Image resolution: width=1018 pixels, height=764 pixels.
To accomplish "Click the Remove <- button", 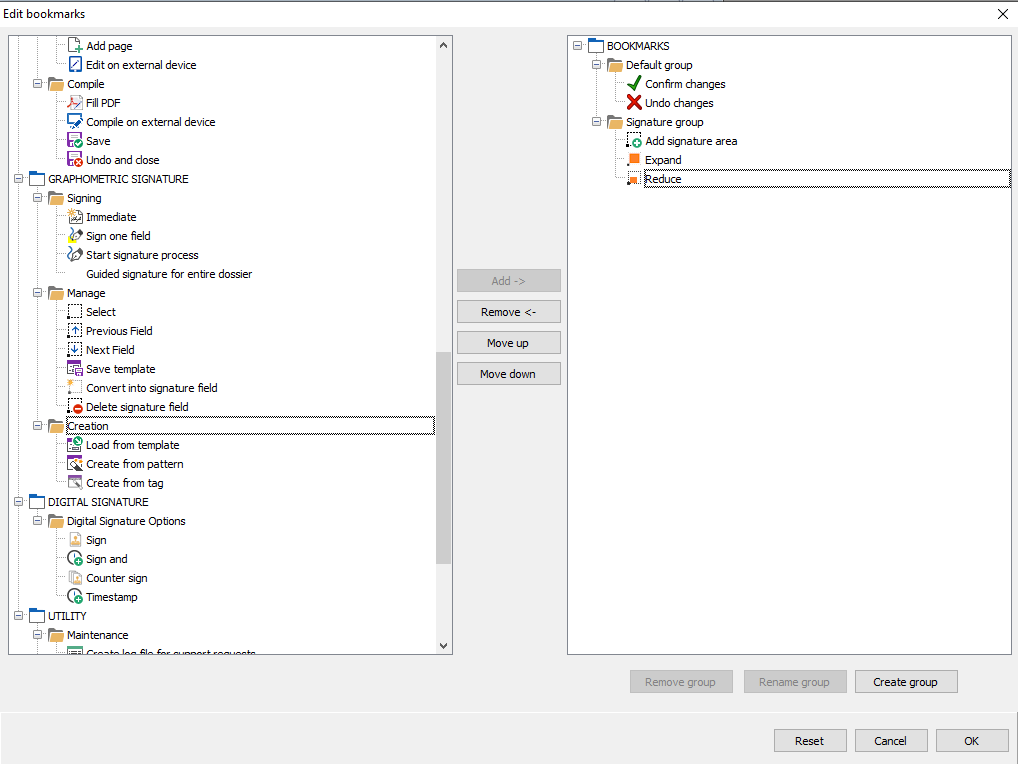I will point(508,312).
